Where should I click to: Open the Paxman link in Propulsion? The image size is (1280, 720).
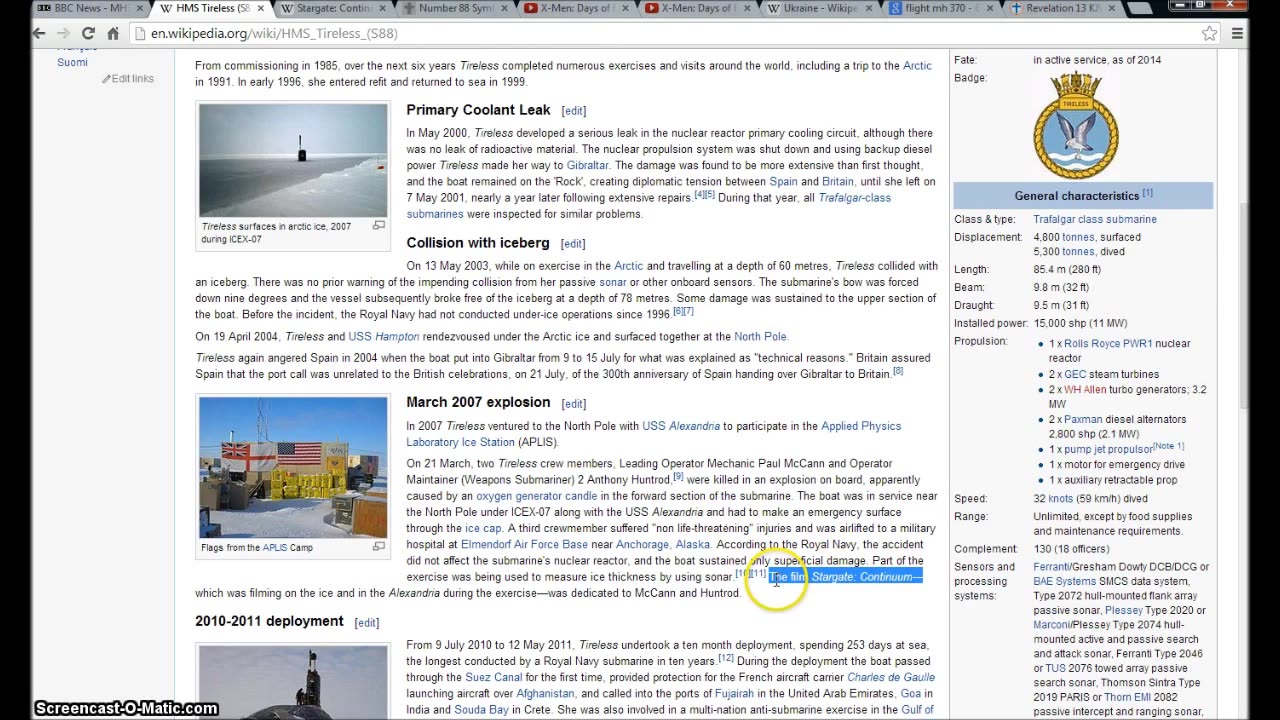[1083, 419]
